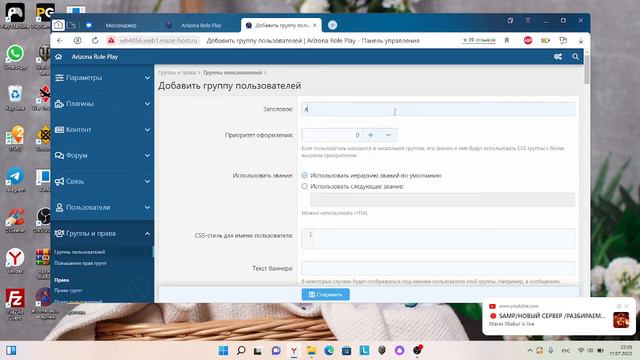Click the Текст баннера input field
This screenshot has height=360, width=640.
pos(438,268)
